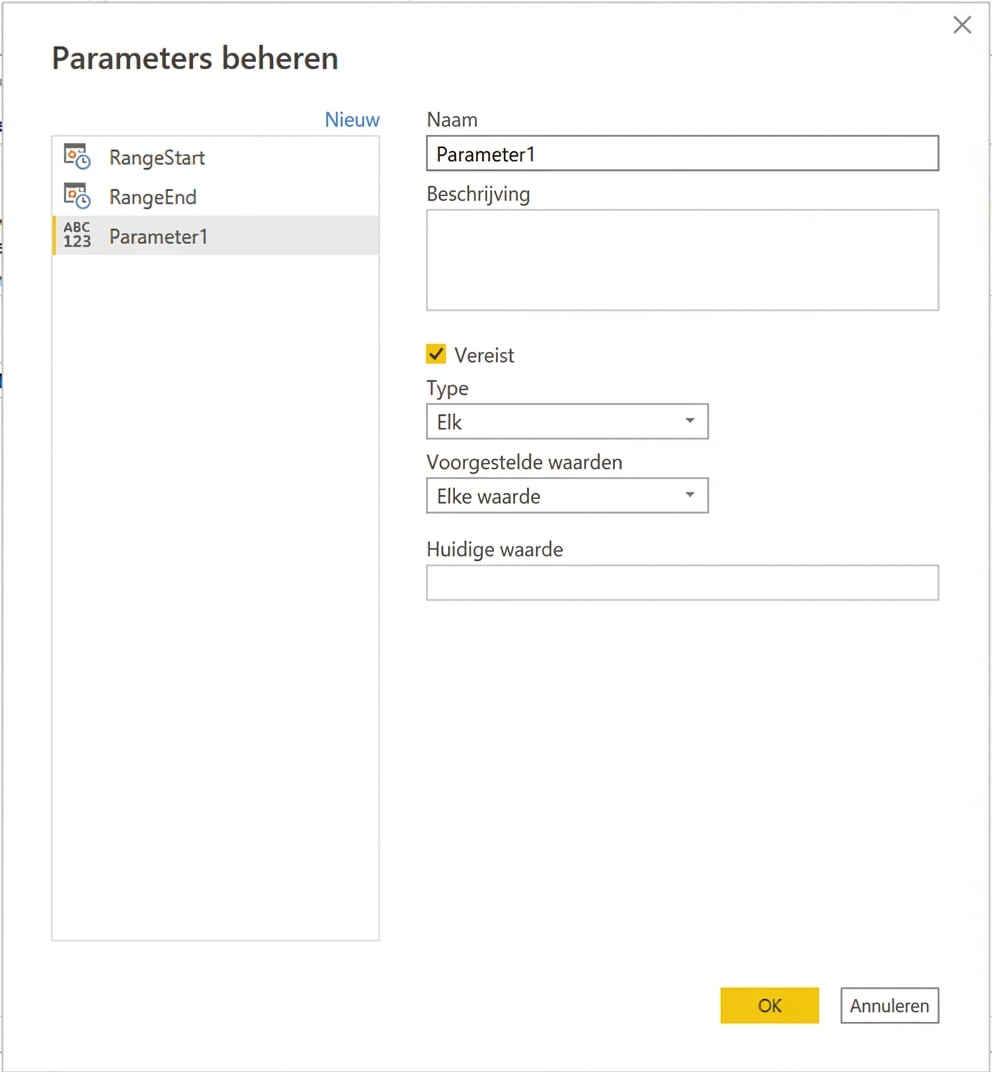Screen dimensions: 992x1072
Task: Click inside the Naam input field
Action: pos(683,153)
